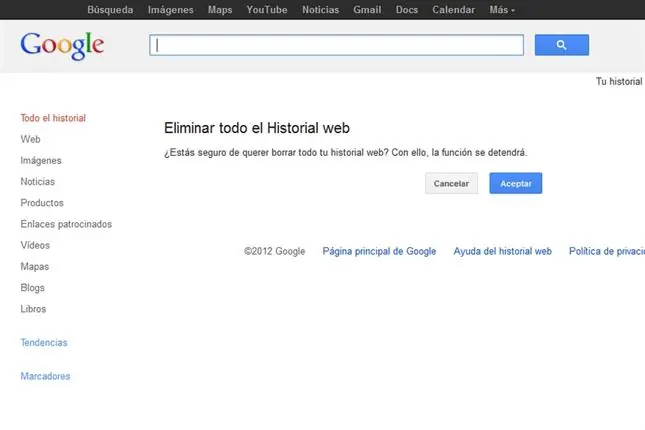Click the Eliminar todo el Historial web heading

[257, 128]
